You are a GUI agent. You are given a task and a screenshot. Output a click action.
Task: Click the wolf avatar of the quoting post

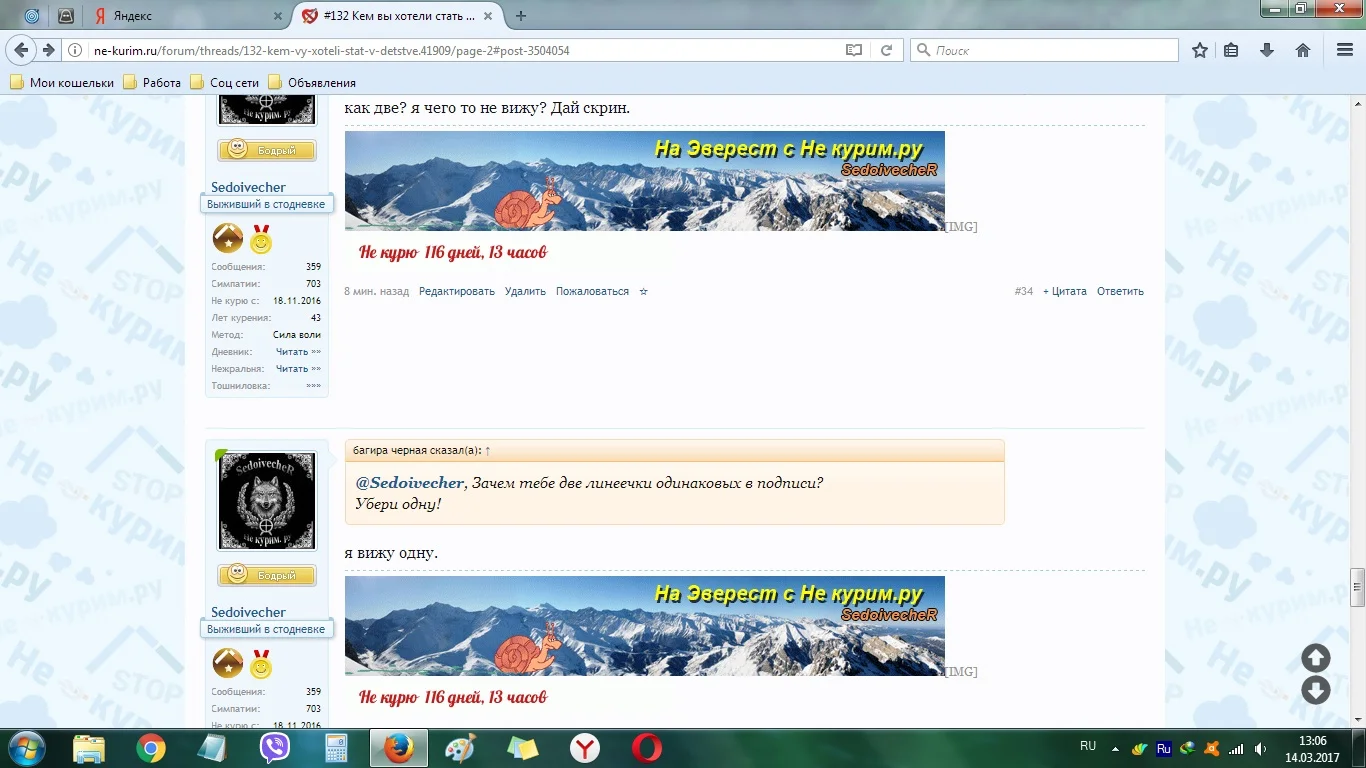coord(267,501)
